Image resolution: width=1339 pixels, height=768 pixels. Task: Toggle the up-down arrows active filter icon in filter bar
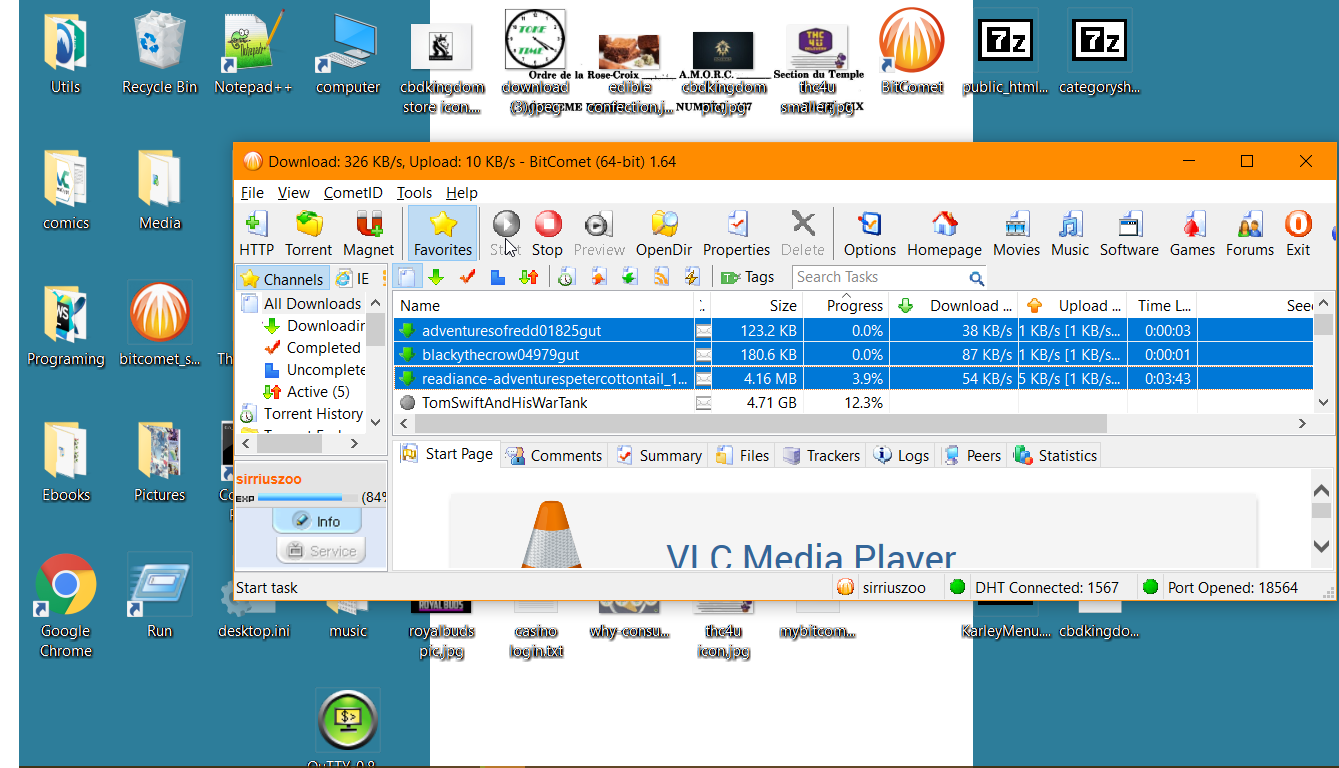[528, 277]
